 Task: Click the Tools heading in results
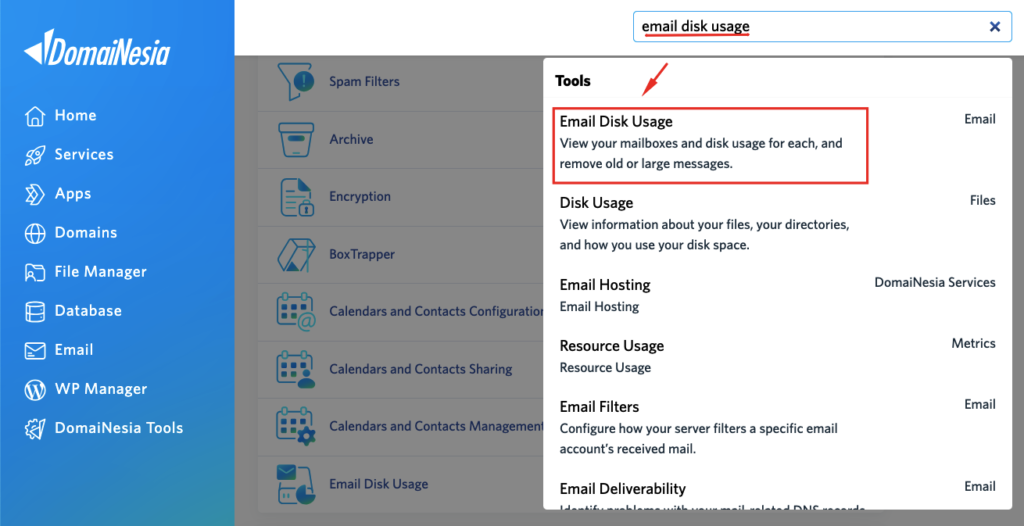coord(573,81)
